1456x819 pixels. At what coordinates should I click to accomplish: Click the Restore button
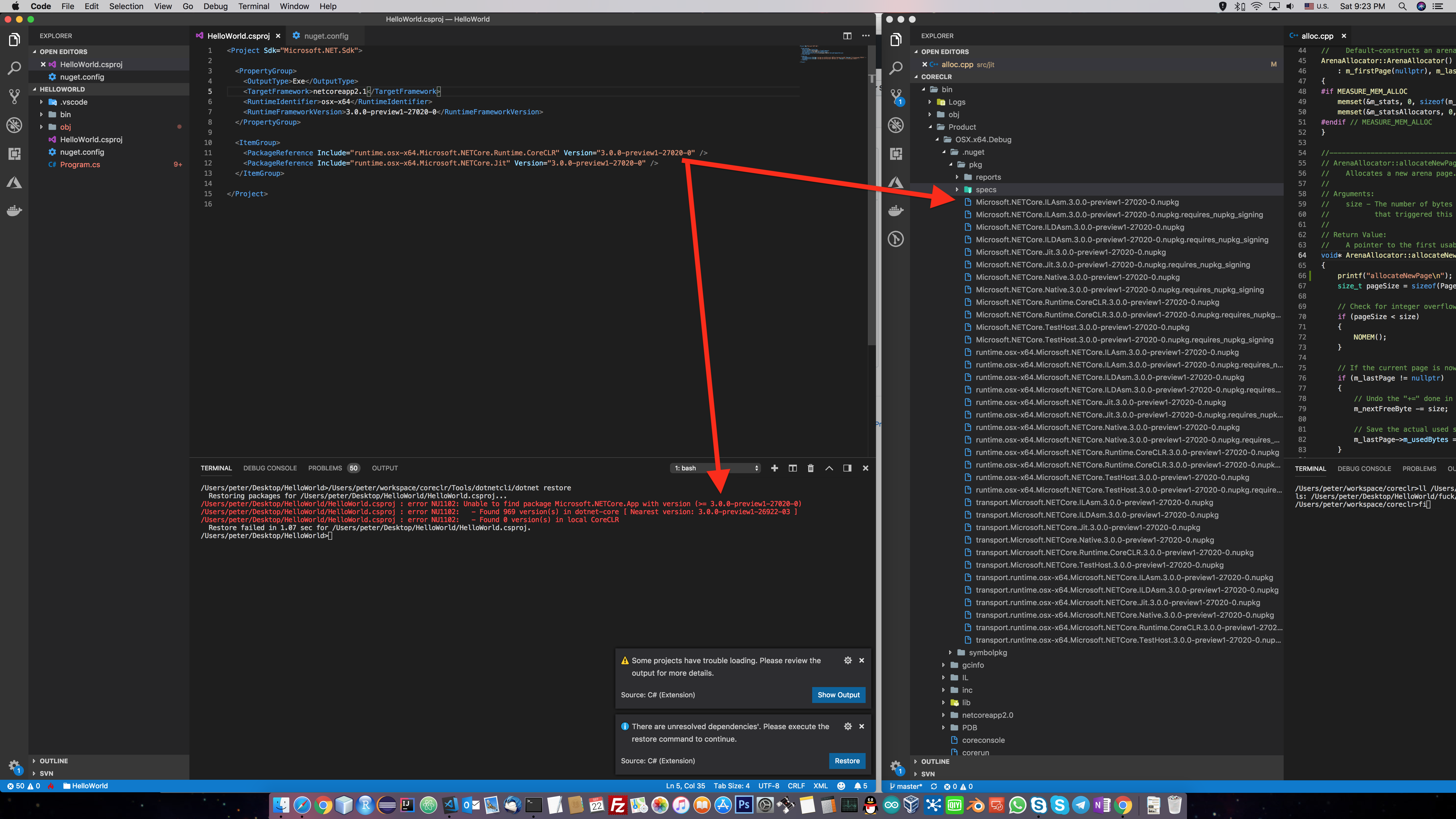point(847,761)
